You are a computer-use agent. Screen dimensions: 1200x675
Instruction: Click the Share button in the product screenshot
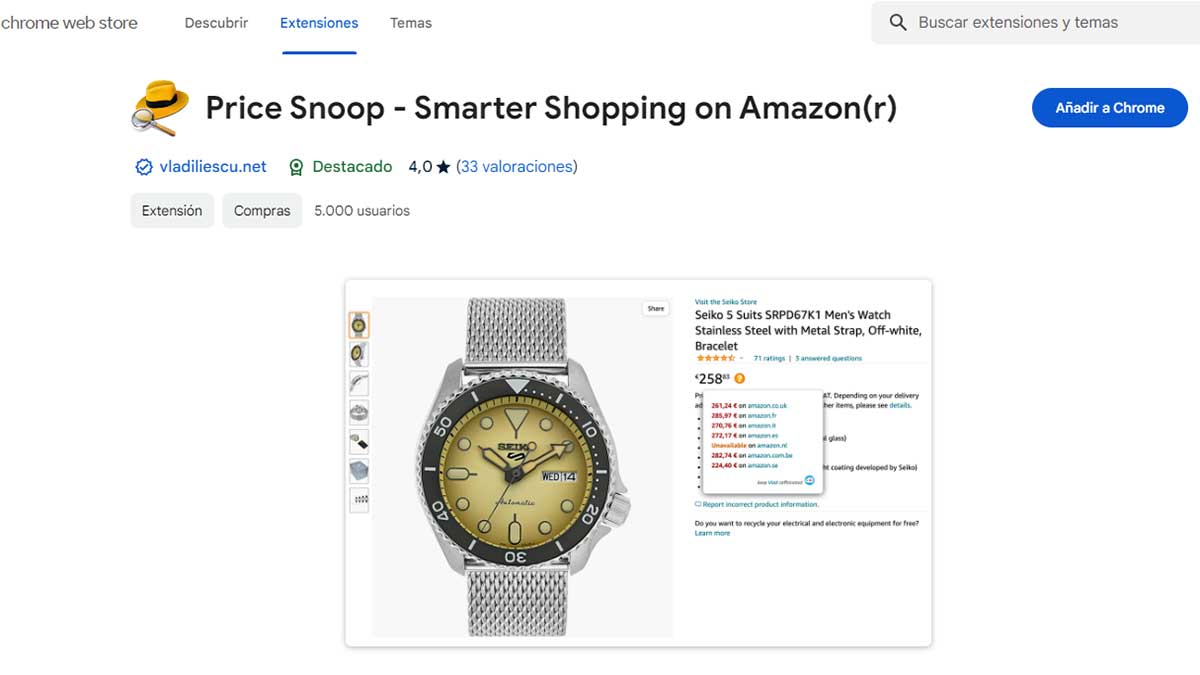655,309
